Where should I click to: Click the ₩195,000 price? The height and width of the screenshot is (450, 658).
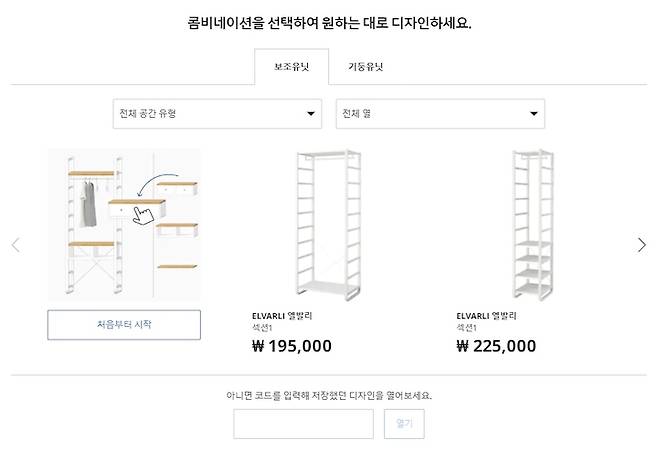pos(291,346)
